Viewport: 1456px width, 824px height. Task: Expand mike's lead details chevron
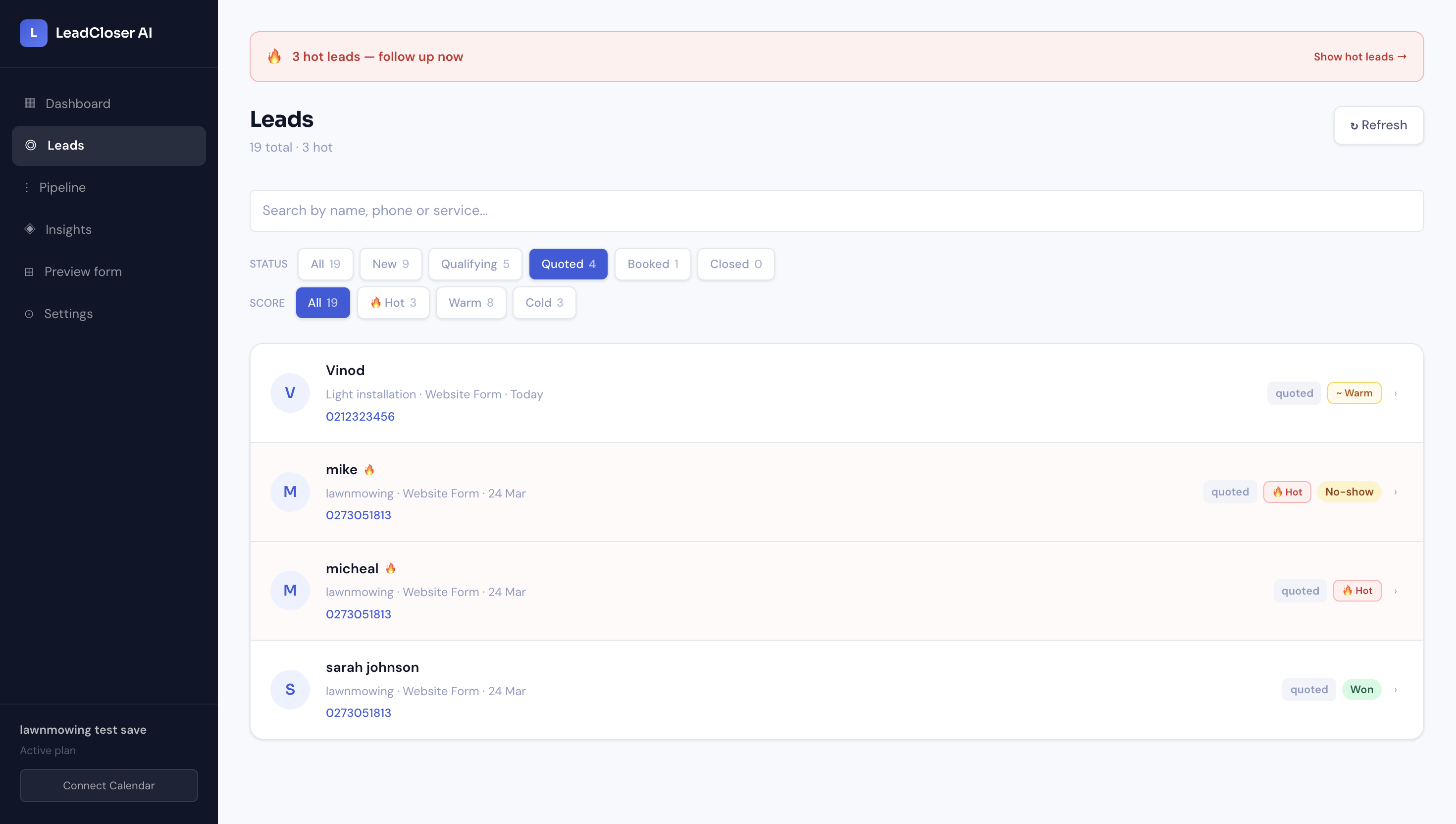pos(1396,493)
